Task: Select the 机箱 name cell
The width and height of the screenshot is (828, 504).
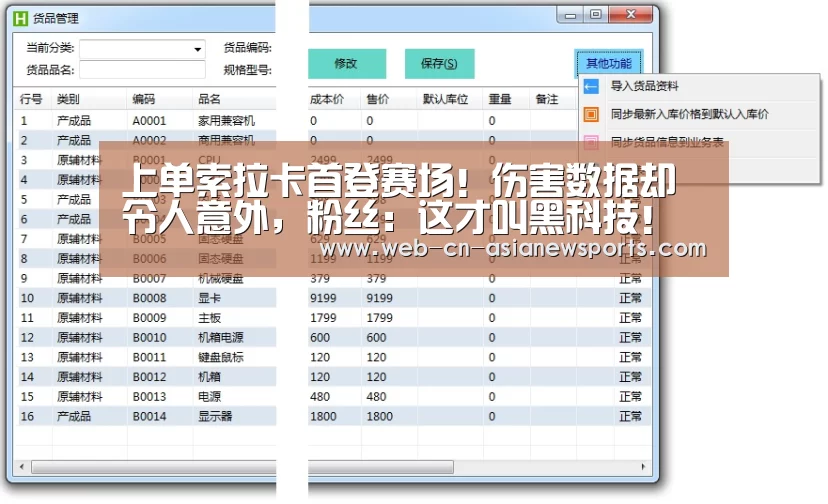Action: click(209, 377)
